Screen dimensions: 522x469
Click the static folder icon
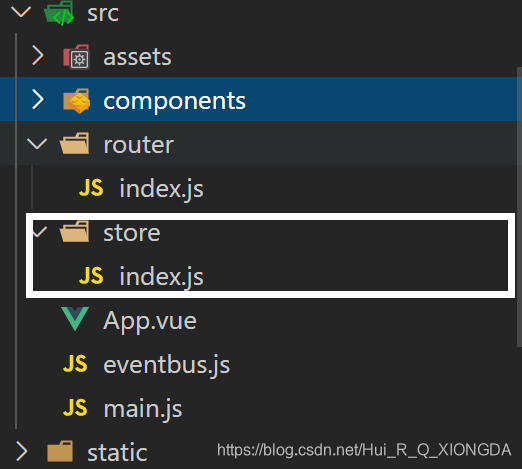(60, 451)
